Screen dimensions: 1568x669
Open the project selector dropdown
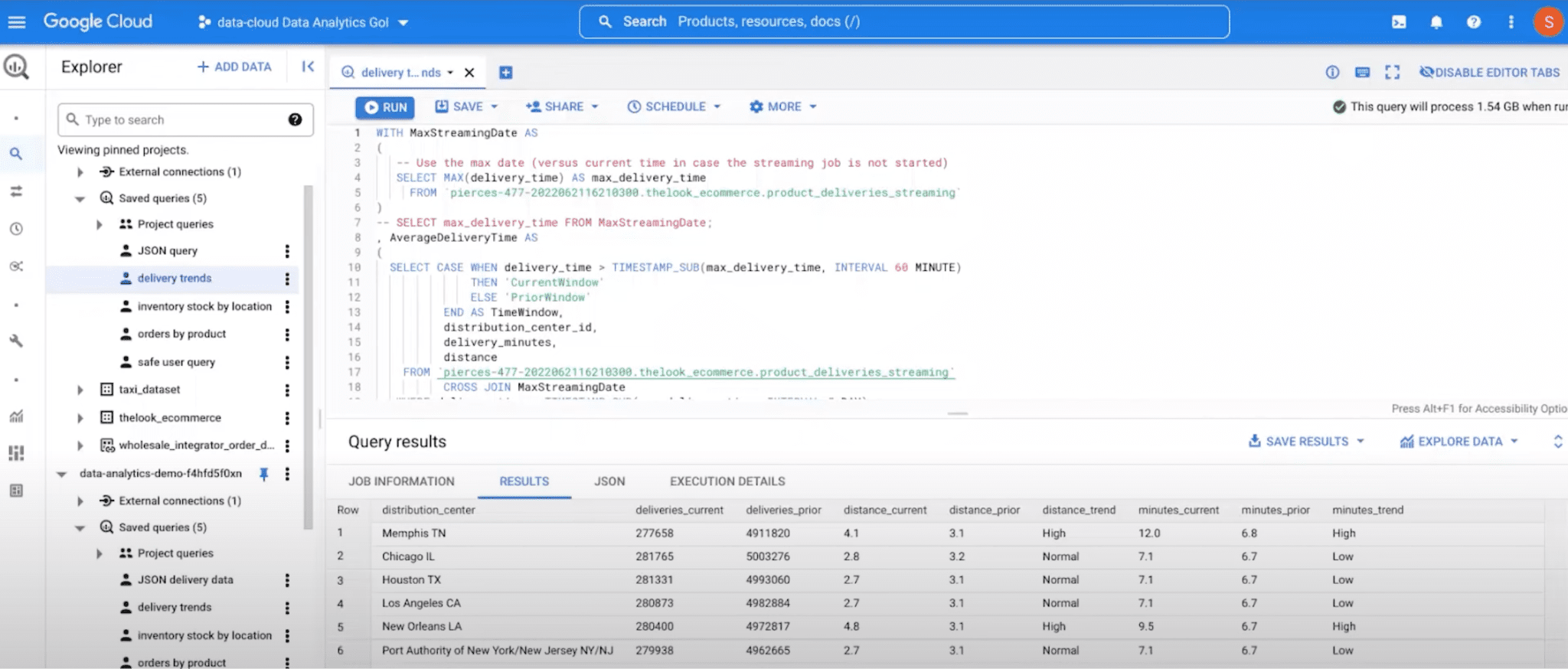pos(302,22)
